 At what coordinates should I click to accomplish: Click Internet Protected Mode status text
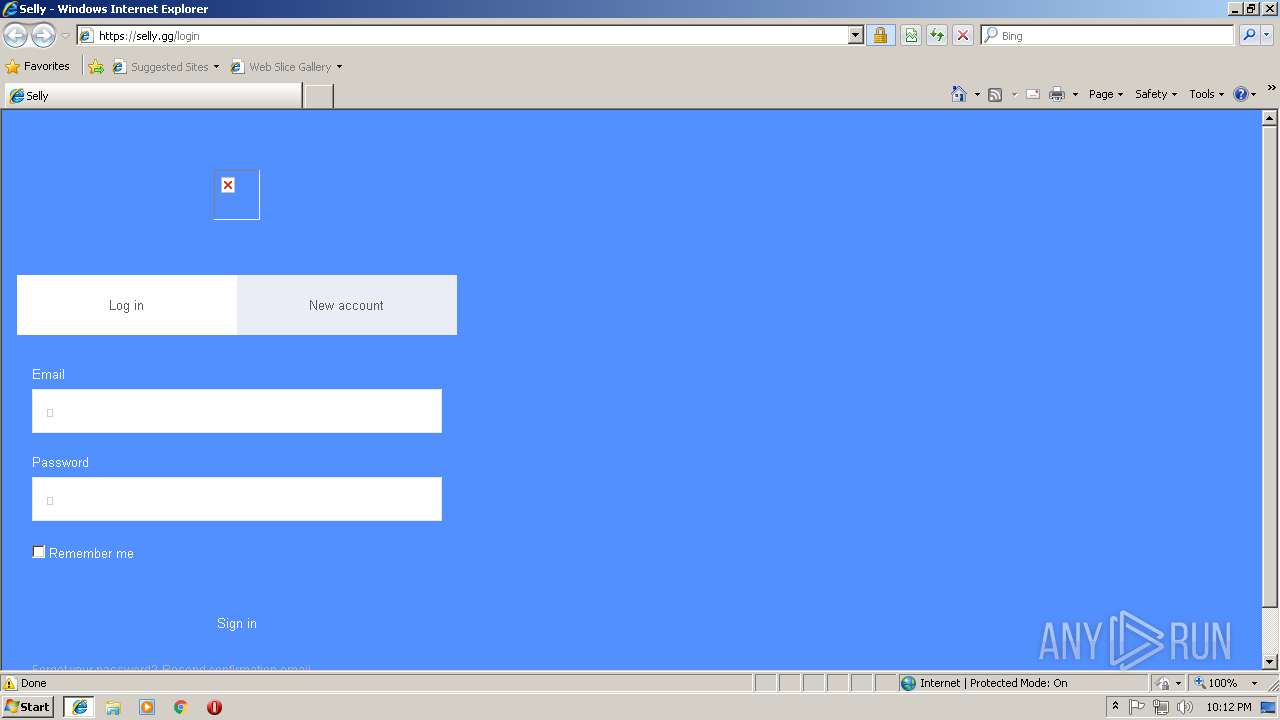[993, 683]
